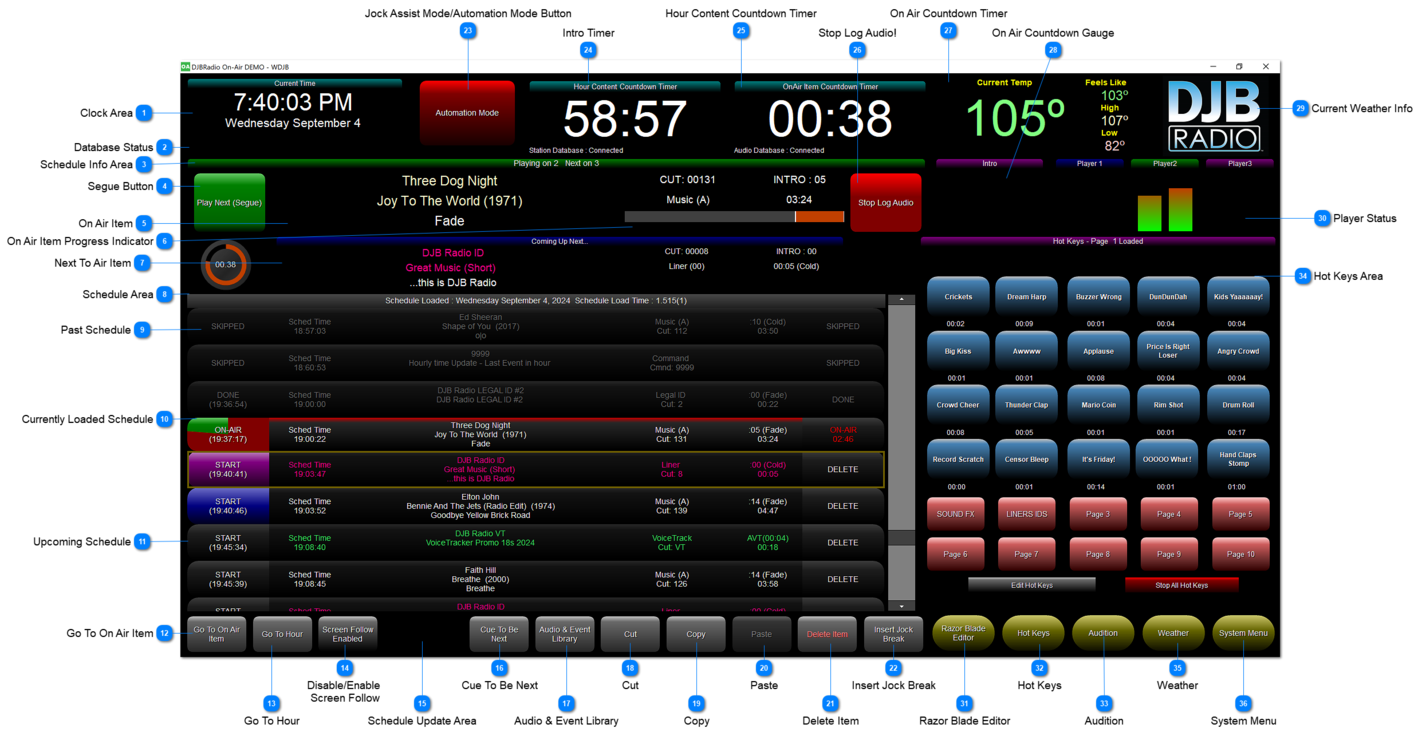Play the Record Scratch hot key

tap(958, 459)
